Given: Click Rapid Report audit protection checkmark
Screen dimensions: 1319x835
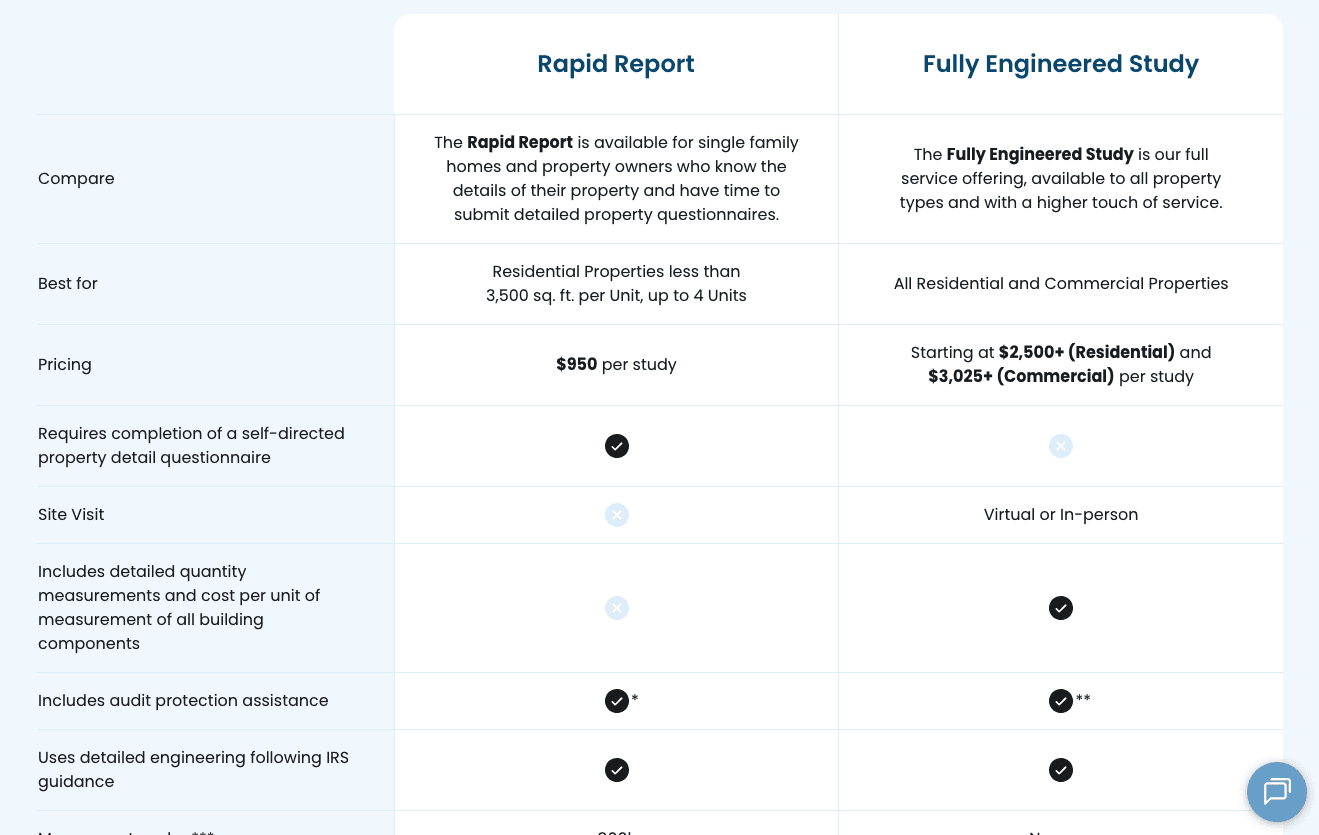Looking at the screenshot, I should point(617,701).
